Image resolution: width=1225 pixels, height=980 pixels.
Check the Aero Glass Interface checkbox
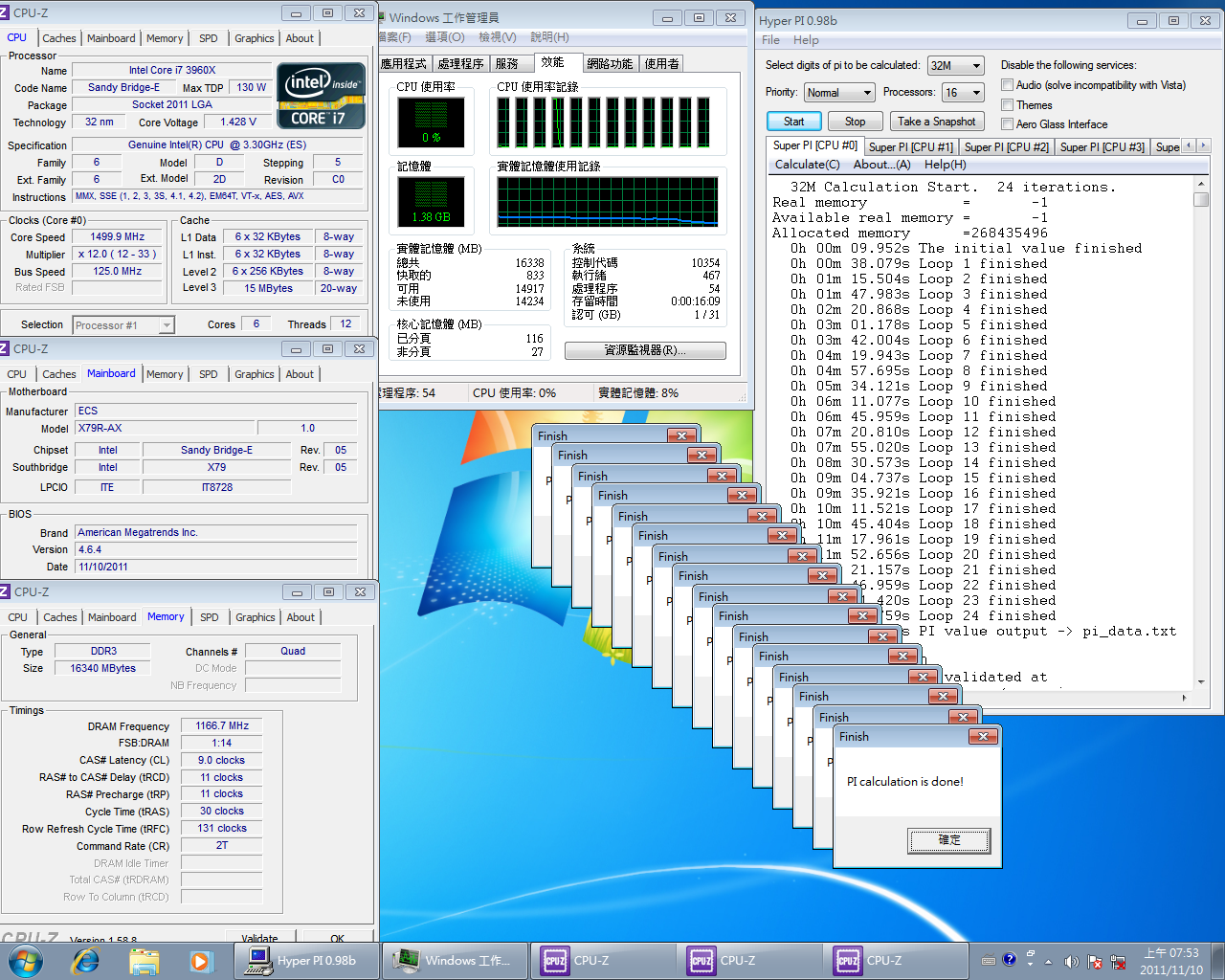click(x=1007, y=124)
